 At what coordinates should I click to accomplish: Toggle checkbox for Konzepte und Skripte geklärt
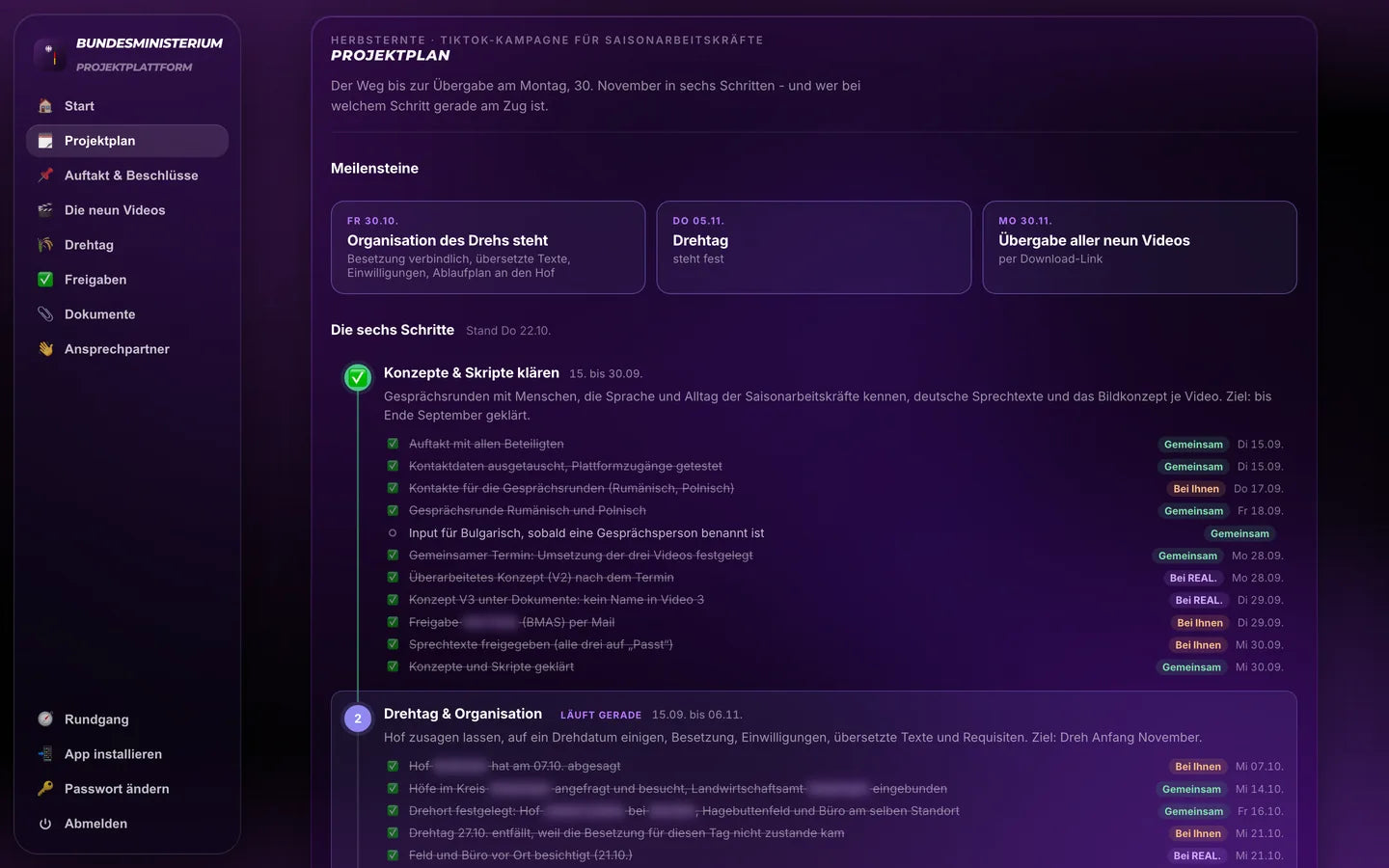tap(393, 666)
